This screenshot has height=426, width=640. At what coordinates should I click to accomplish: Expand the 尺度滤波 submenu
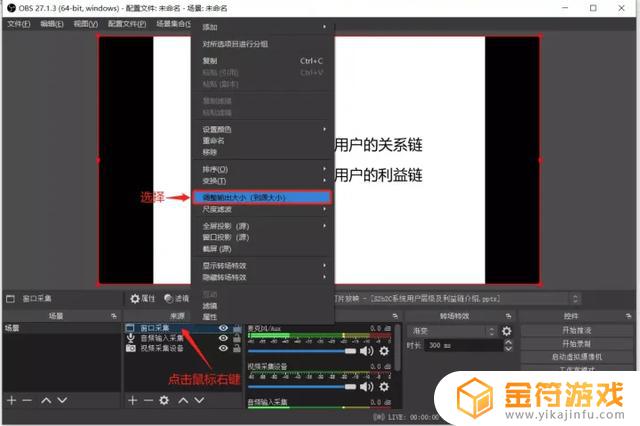point(262,209)
